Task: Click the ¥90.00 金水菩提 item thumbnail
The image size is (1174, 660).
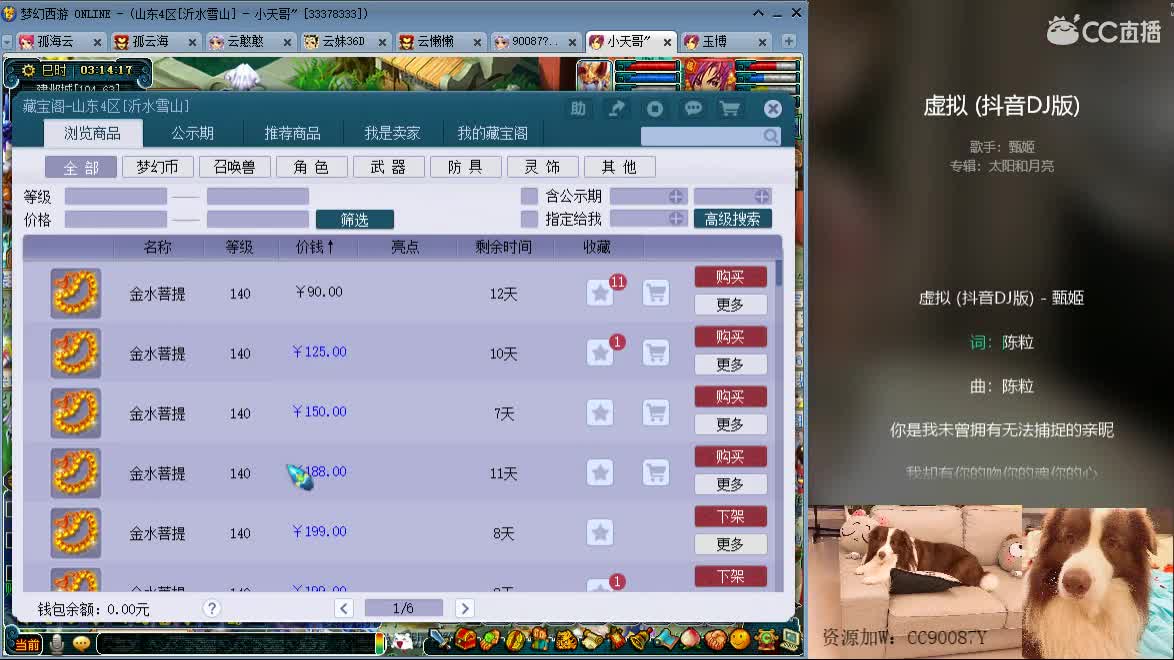Action: click(75, 293)
